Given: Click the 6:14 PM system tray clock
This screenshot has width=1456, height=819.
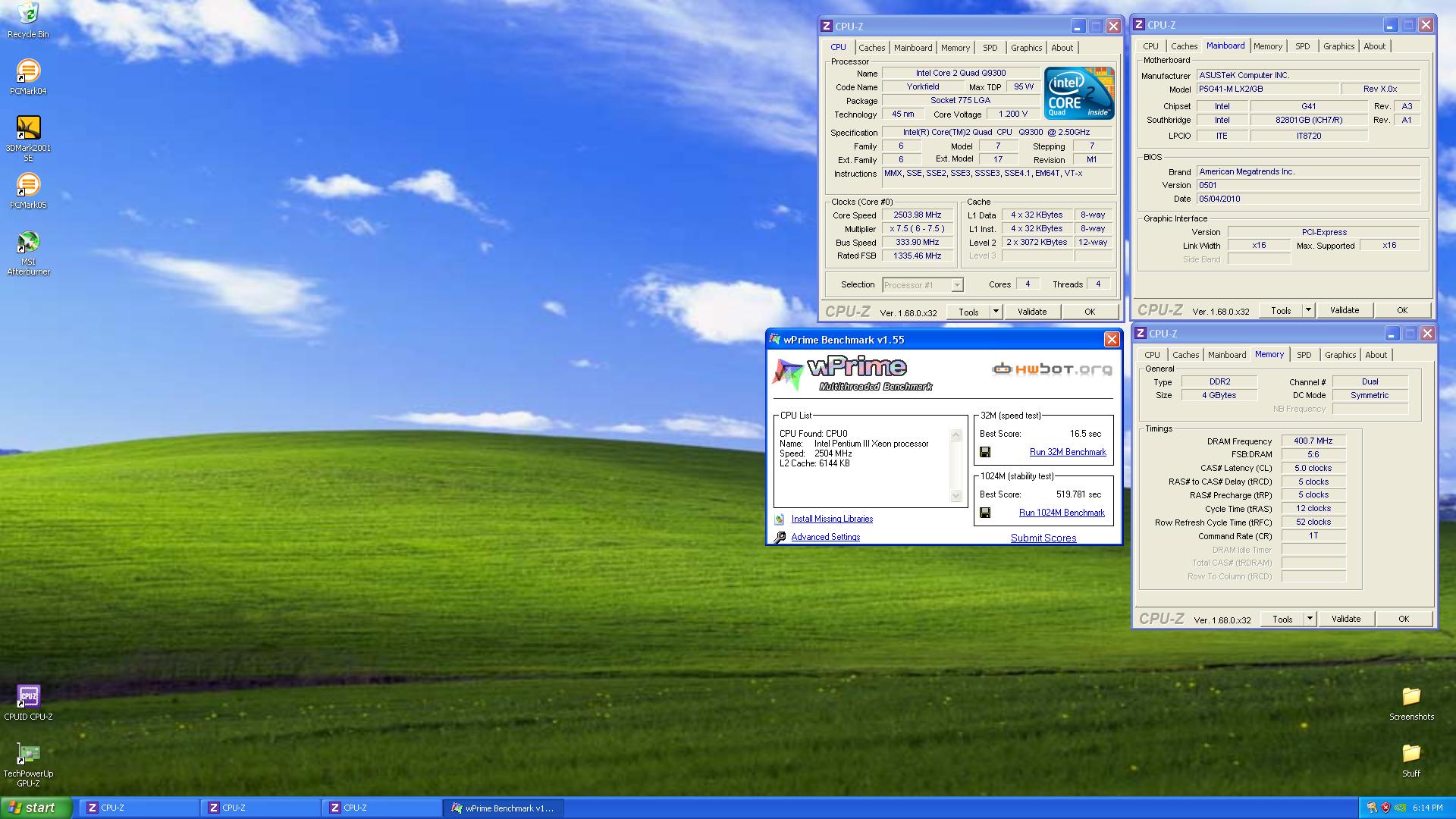Looking at the screenshot, I should pyautogui.click(x=1427, y=808).
